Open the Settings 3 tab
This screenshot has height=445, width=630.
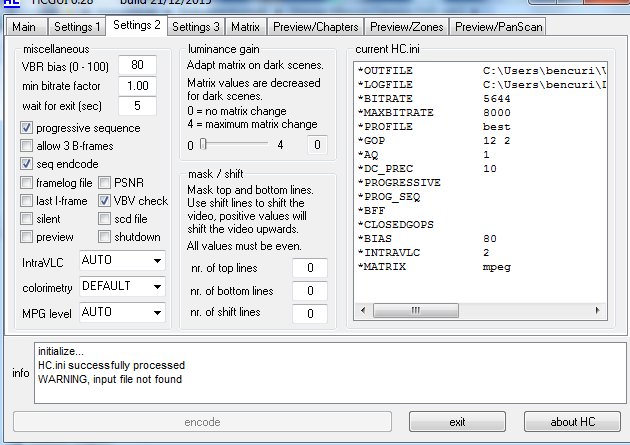[196, 27]
